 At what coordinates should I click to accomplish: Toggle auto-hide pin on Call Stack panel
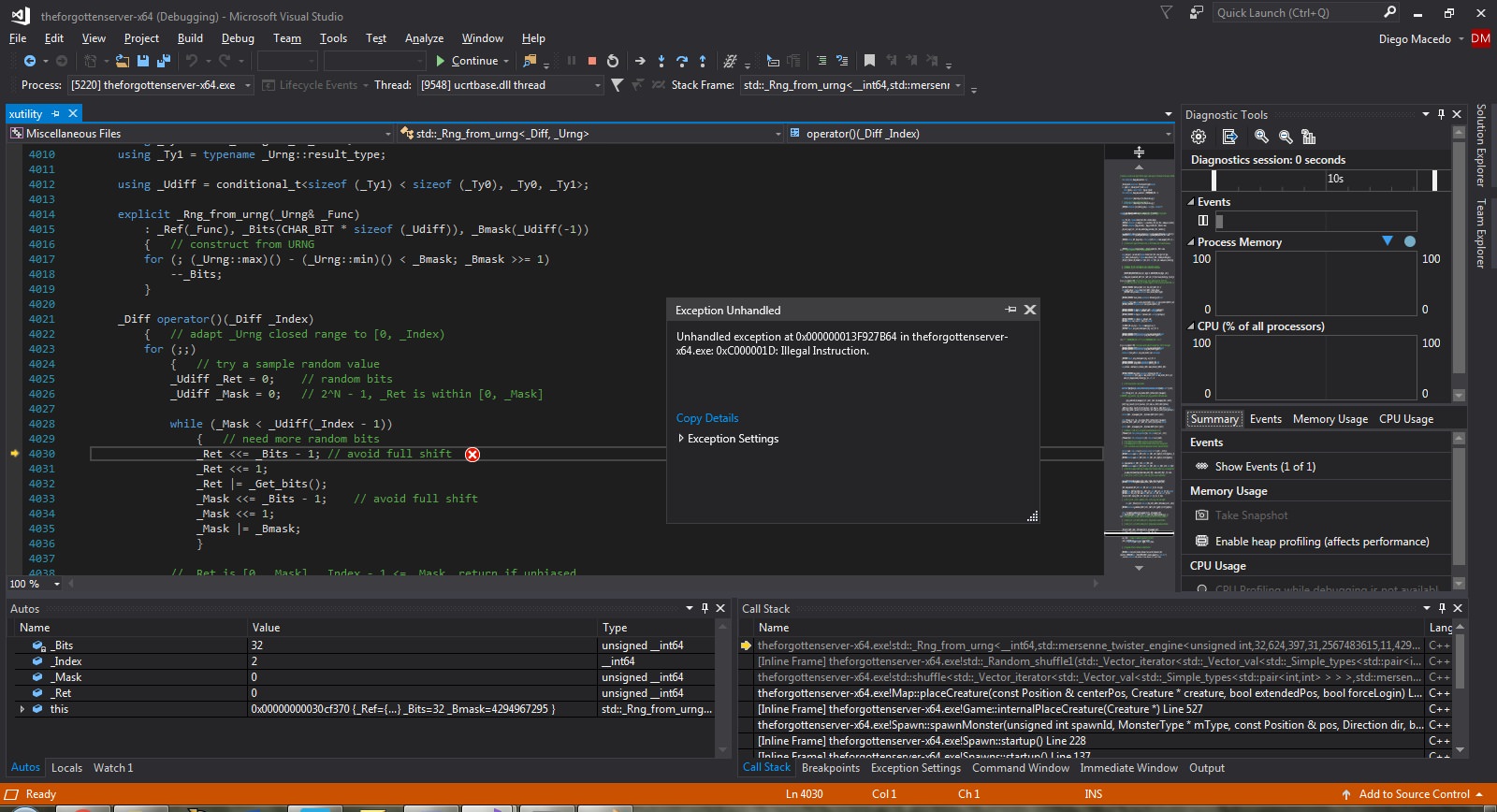[1442, 608]
